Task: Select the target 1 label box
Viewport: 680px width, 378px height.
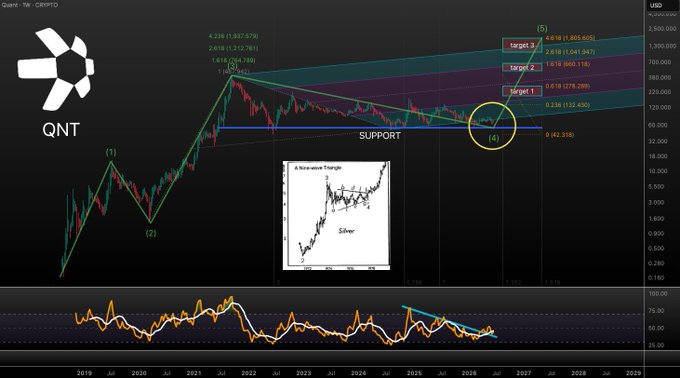Action: tap(522, 91)
